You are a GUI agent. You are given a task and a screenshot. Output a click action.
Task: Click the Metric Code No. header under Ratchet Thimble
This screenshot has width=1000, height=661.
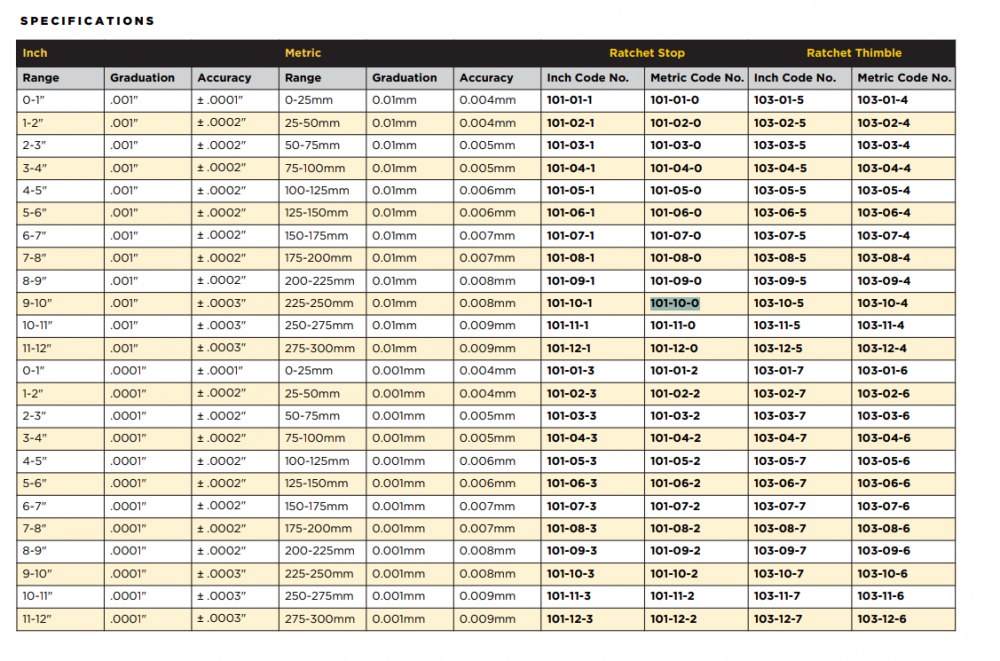(x=904, y=78)
